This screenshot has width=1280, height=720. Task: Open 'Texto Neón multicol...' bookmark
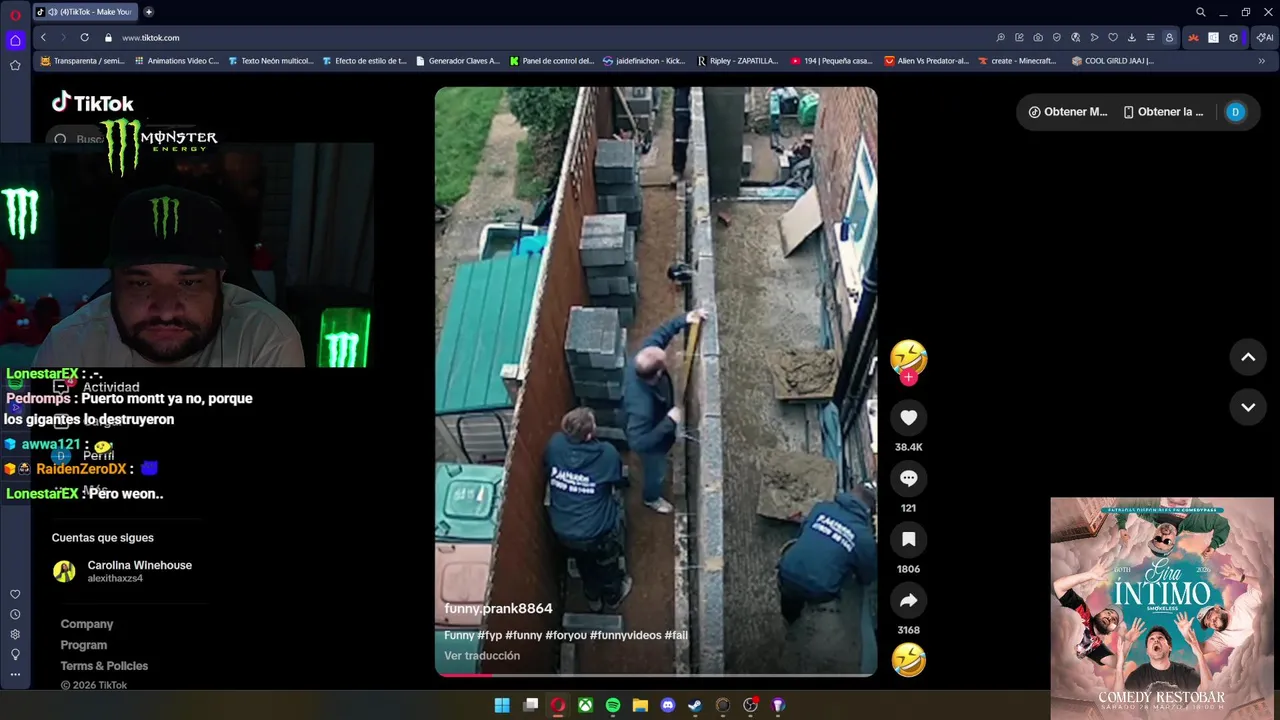[271, 61]
